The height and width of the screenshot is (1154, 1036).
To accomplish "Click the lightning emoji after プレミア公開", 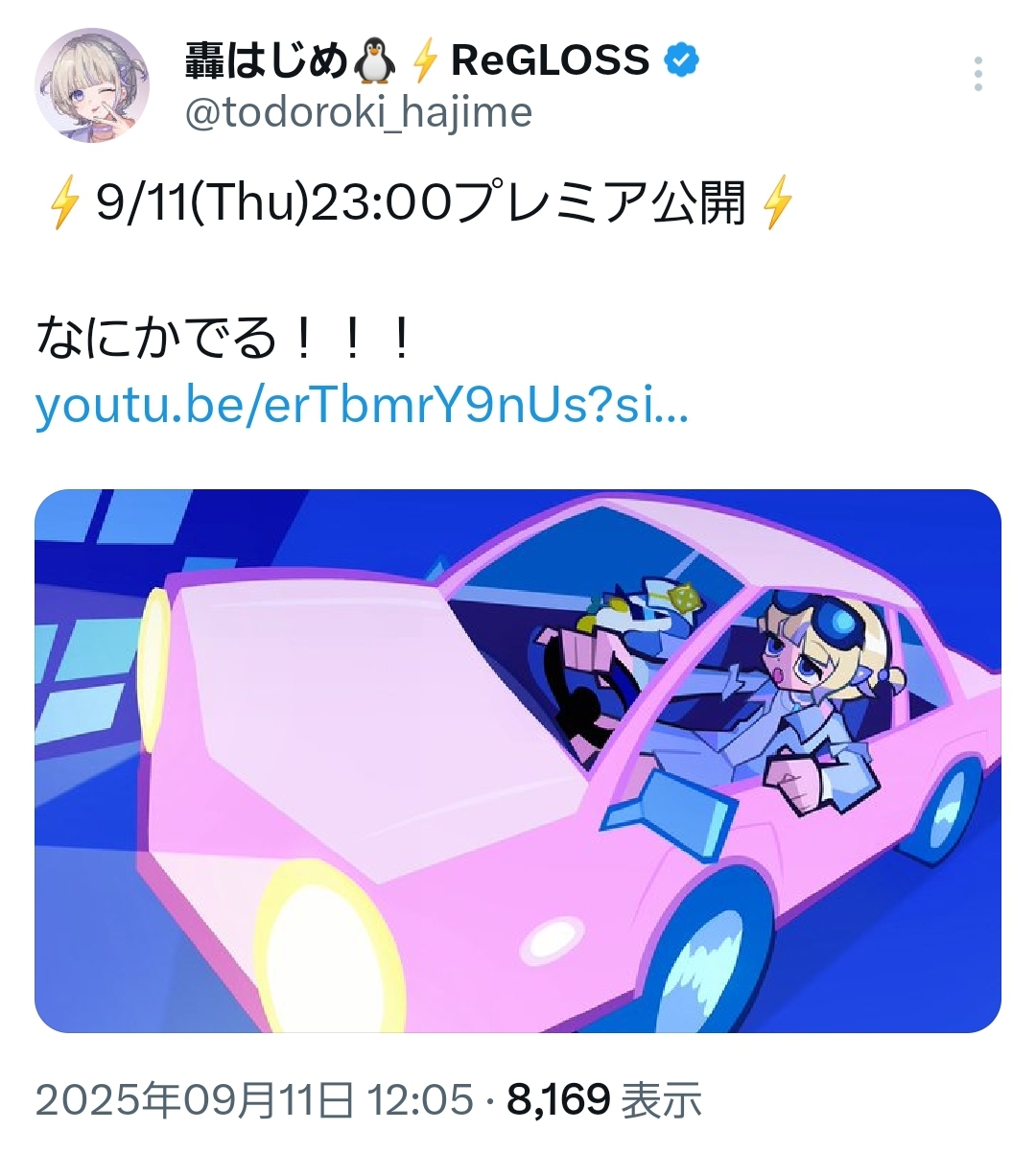I will point(777,204).
